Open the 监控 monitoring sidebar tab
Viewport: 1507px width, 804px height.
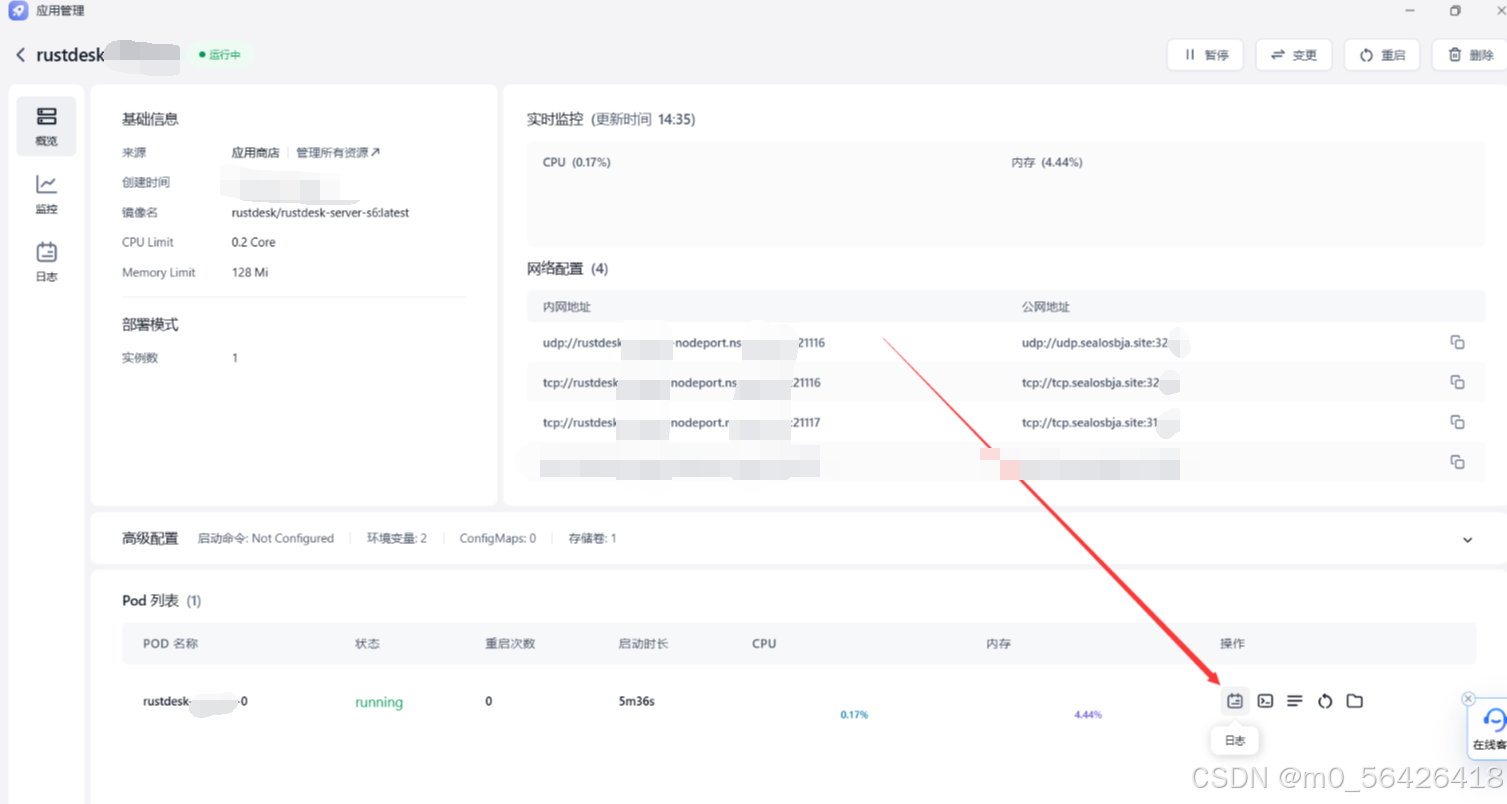point(46,194)
